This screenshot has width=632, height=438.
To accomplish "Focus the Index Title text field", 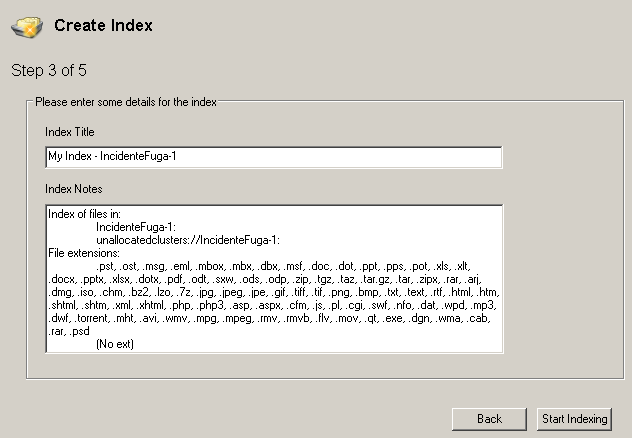I will point(273,157).
